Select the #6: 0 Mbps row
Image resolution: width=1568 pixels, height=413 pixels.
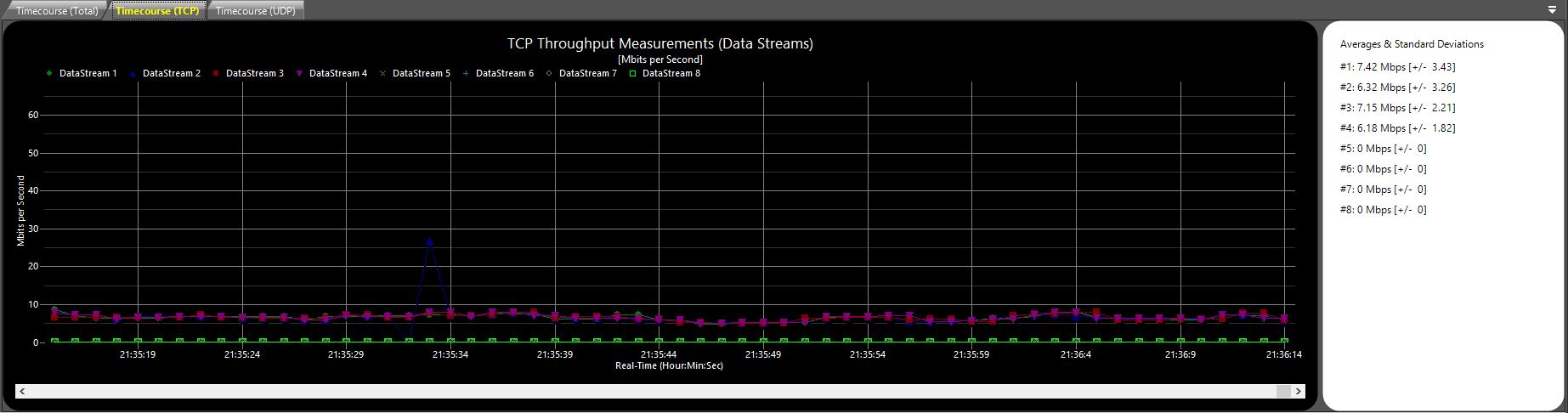click(x=1383, y=169)
